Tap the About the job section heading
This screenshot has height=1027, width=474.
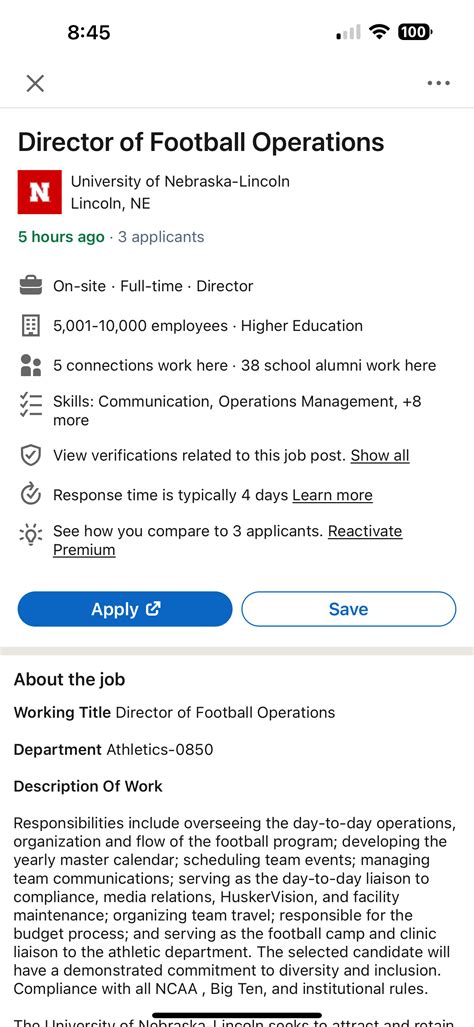coord(69,679)
